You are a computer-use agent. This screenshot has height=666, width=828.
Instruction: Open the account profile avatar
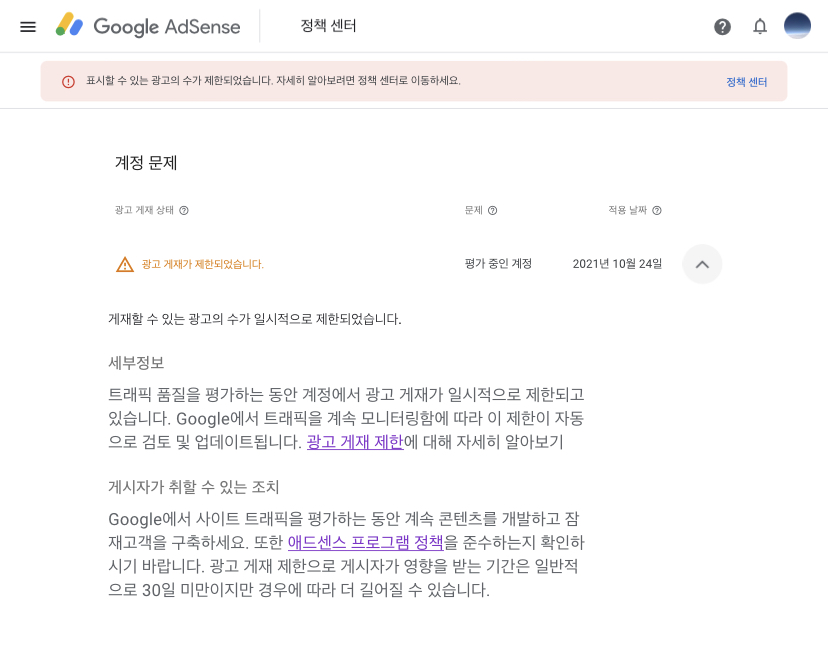point(797,26)
